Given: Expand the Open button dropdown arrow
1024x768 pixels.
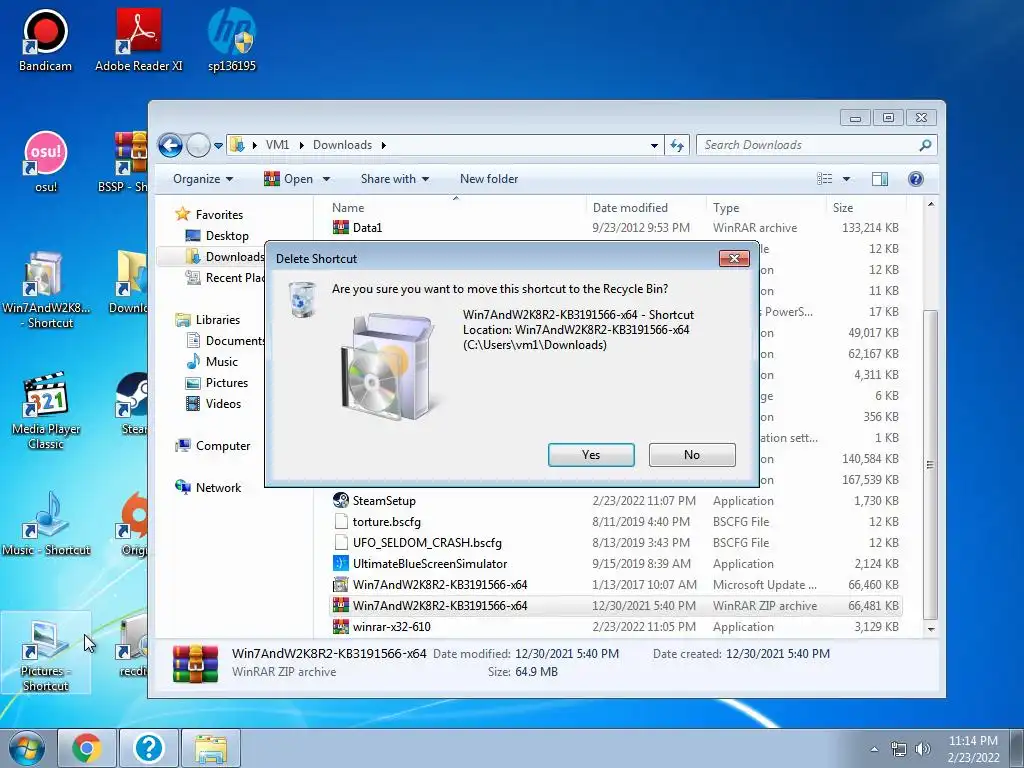Looking at the screenshot, I should click(x=326, y=179).
